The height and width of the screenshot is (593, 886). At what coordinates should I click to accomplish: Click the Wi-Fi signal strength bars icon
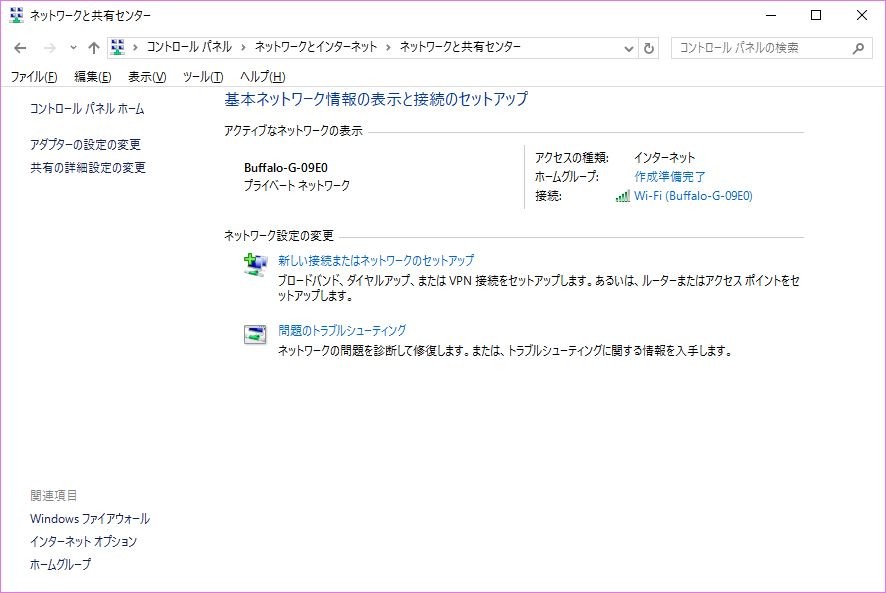(x=623, y=196)
